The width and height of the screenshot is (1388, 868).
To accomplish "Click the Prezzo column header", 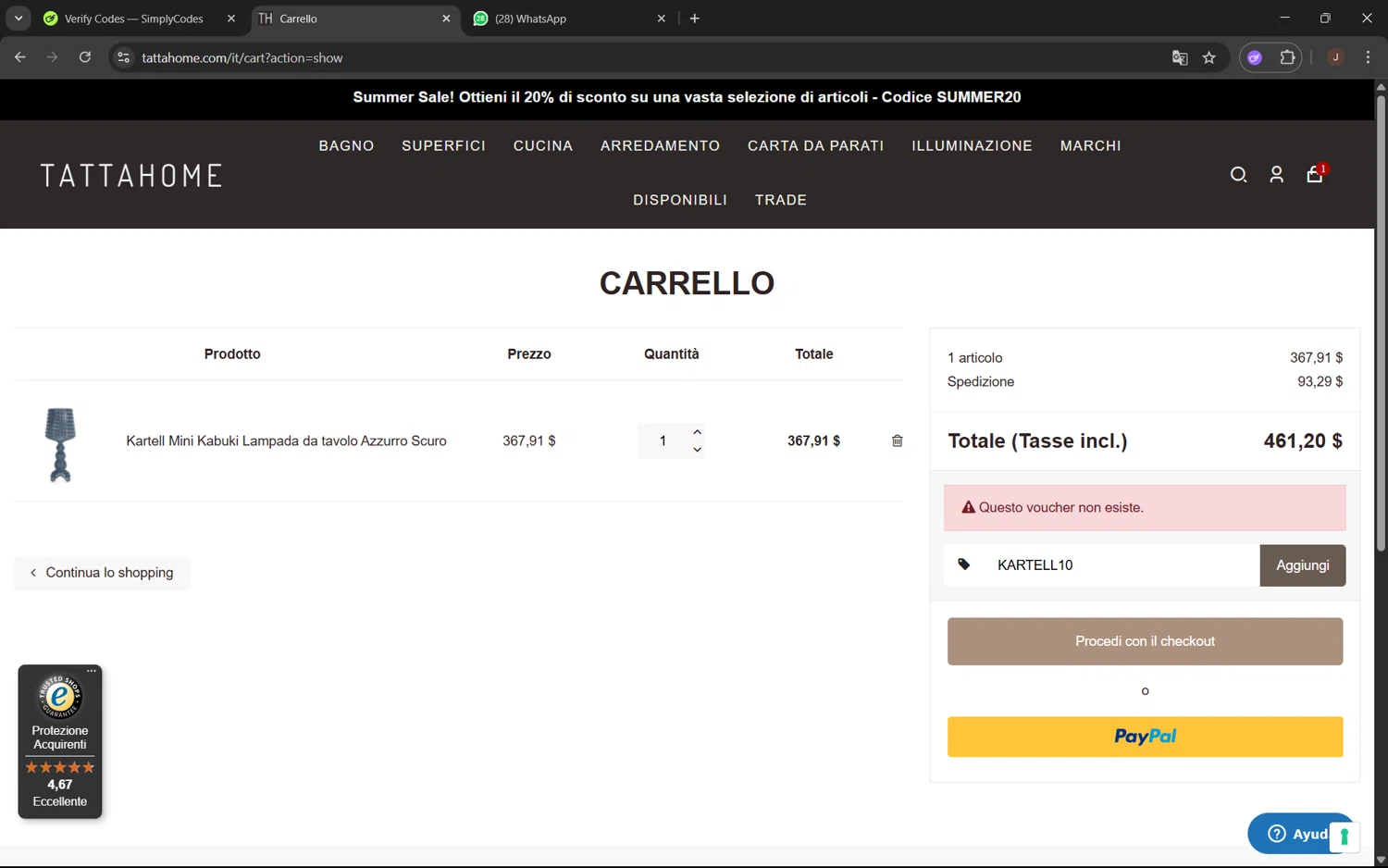I will click(529, 354).
